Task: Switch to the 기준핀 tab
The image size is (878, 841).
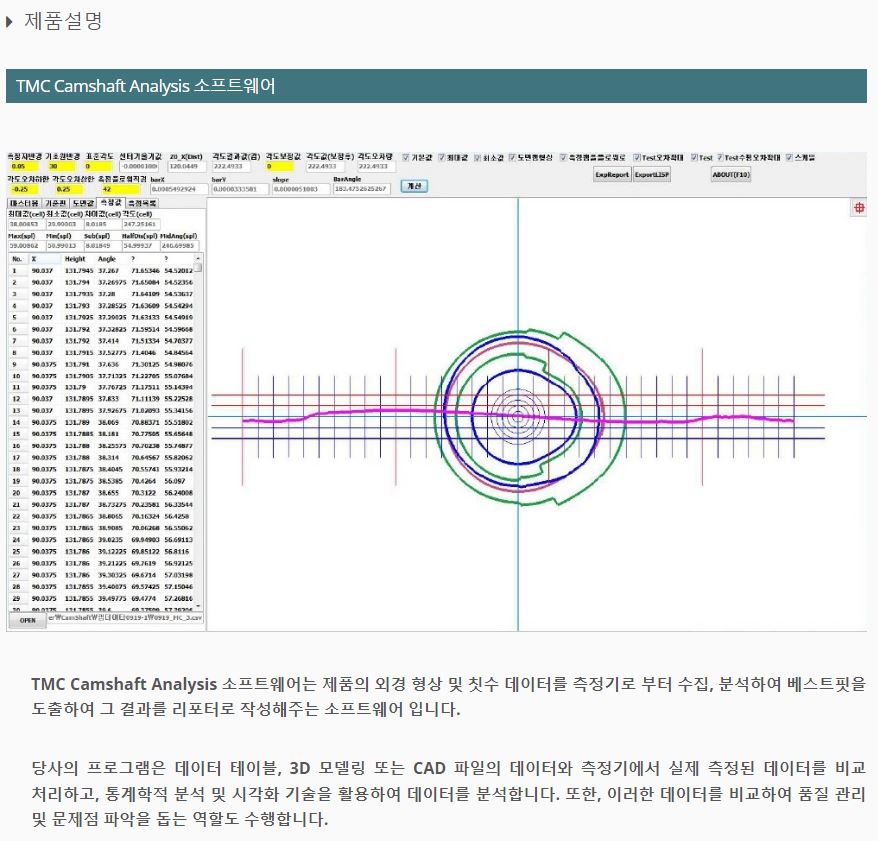Action: (55, 203)
